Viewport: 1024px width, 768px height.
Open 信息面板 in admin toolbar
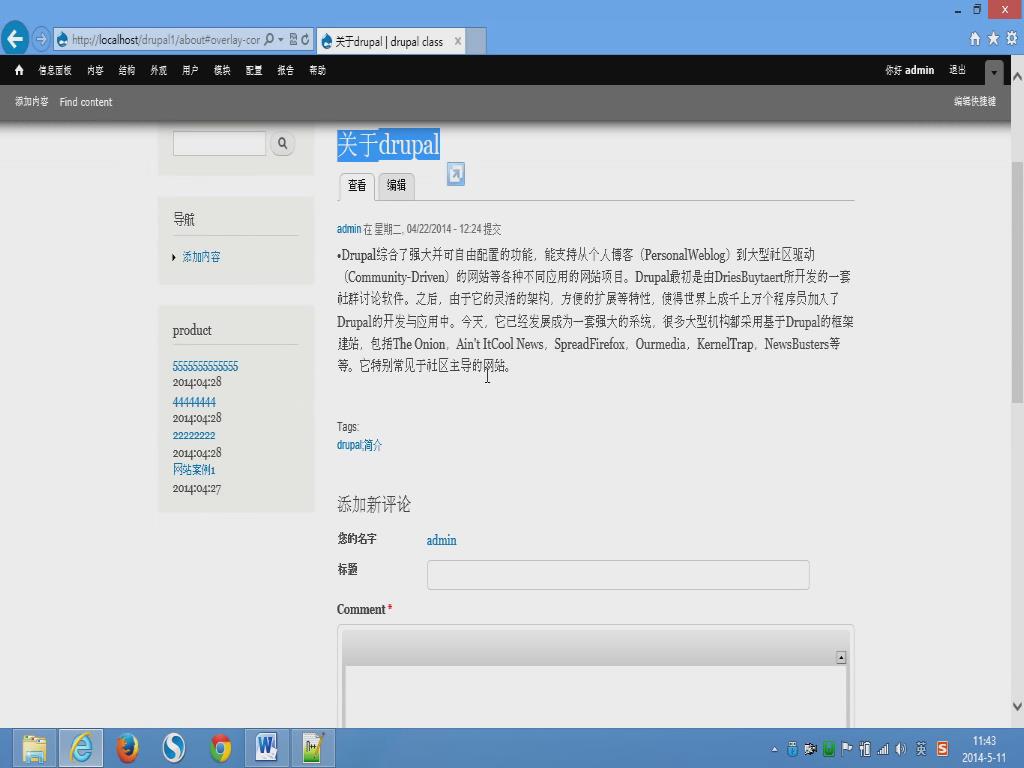55,71
